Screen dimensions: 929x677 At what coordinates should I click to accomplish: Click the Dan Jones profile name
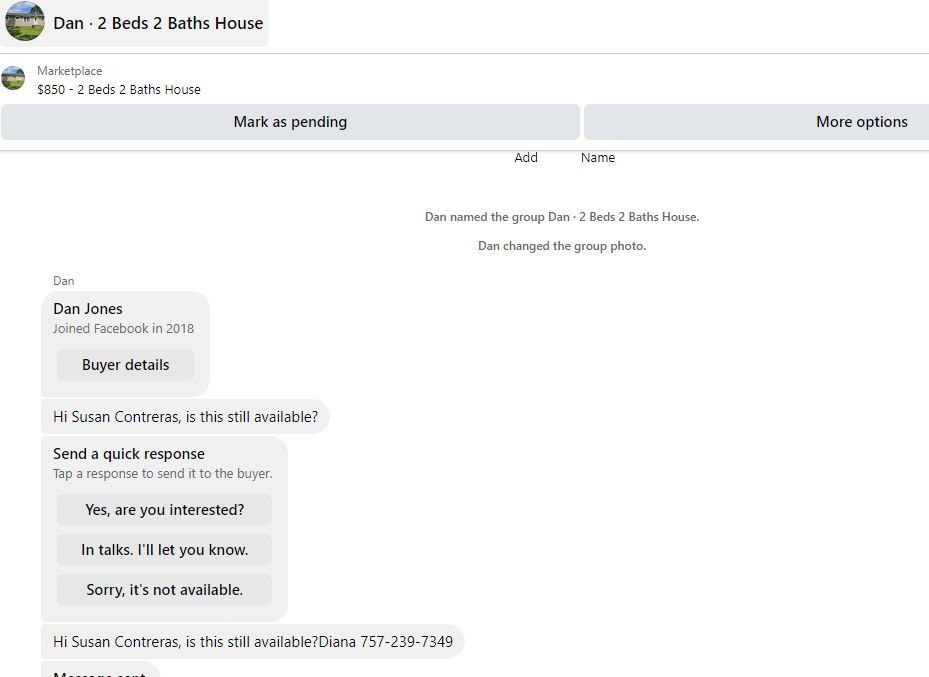click(x=88, y=309)
